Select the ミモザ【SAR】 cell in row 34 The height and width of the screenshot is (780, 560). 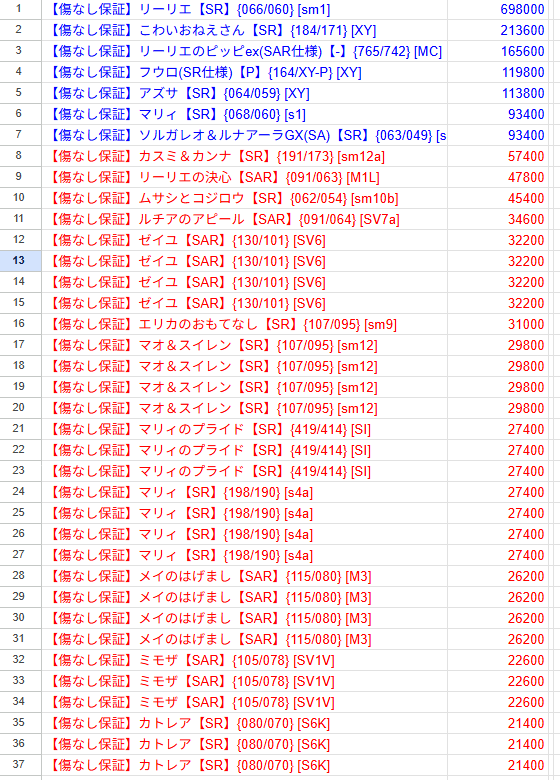(244, 702)
